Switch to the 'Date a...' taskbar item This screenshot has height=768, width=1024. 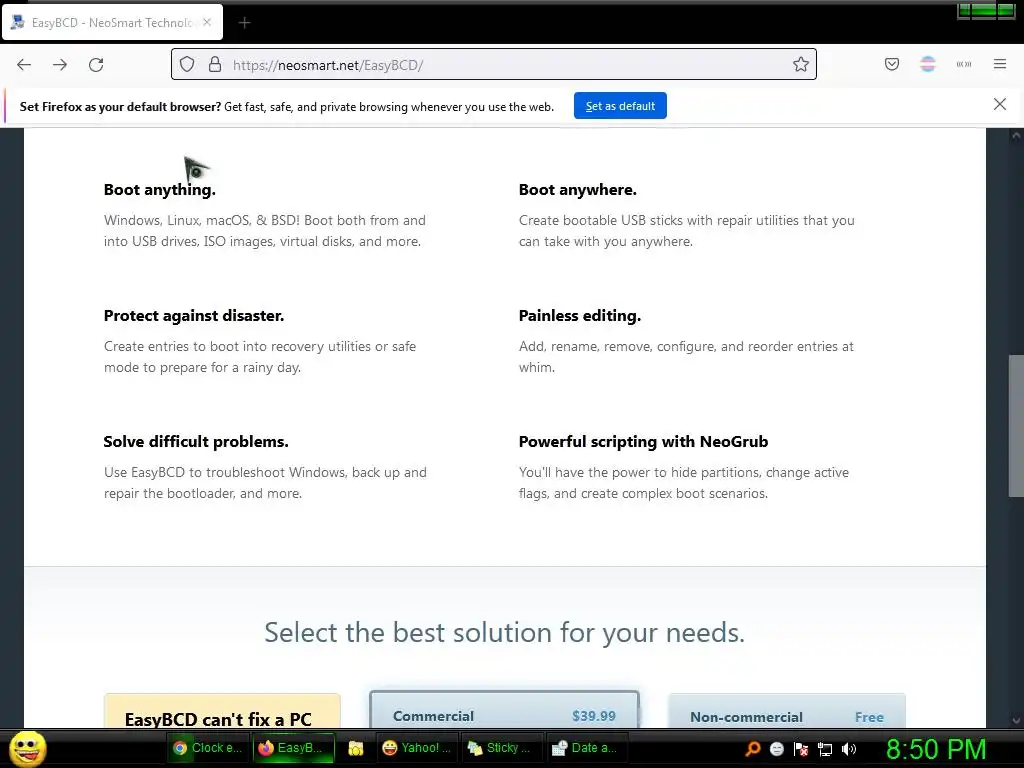[x=586, y=748]
